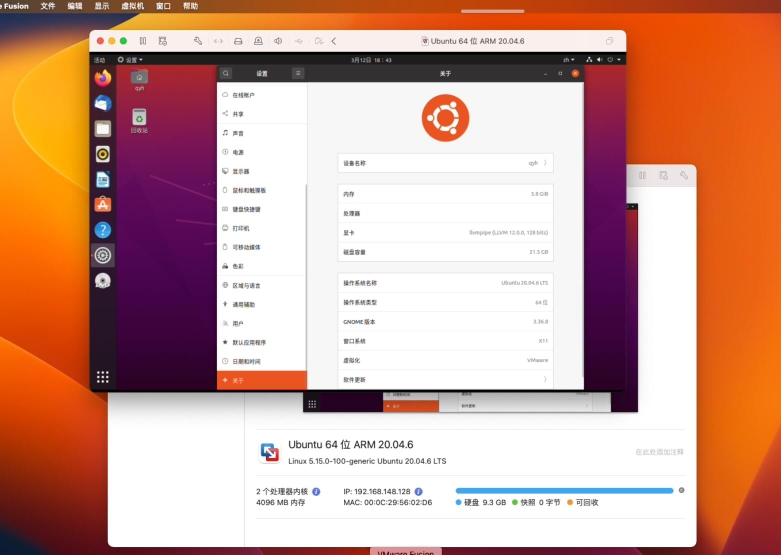Open the zh input source dropdown
The height and width of the screenshot is (555, 781).
pyautogui.click(x=568, y=60)
